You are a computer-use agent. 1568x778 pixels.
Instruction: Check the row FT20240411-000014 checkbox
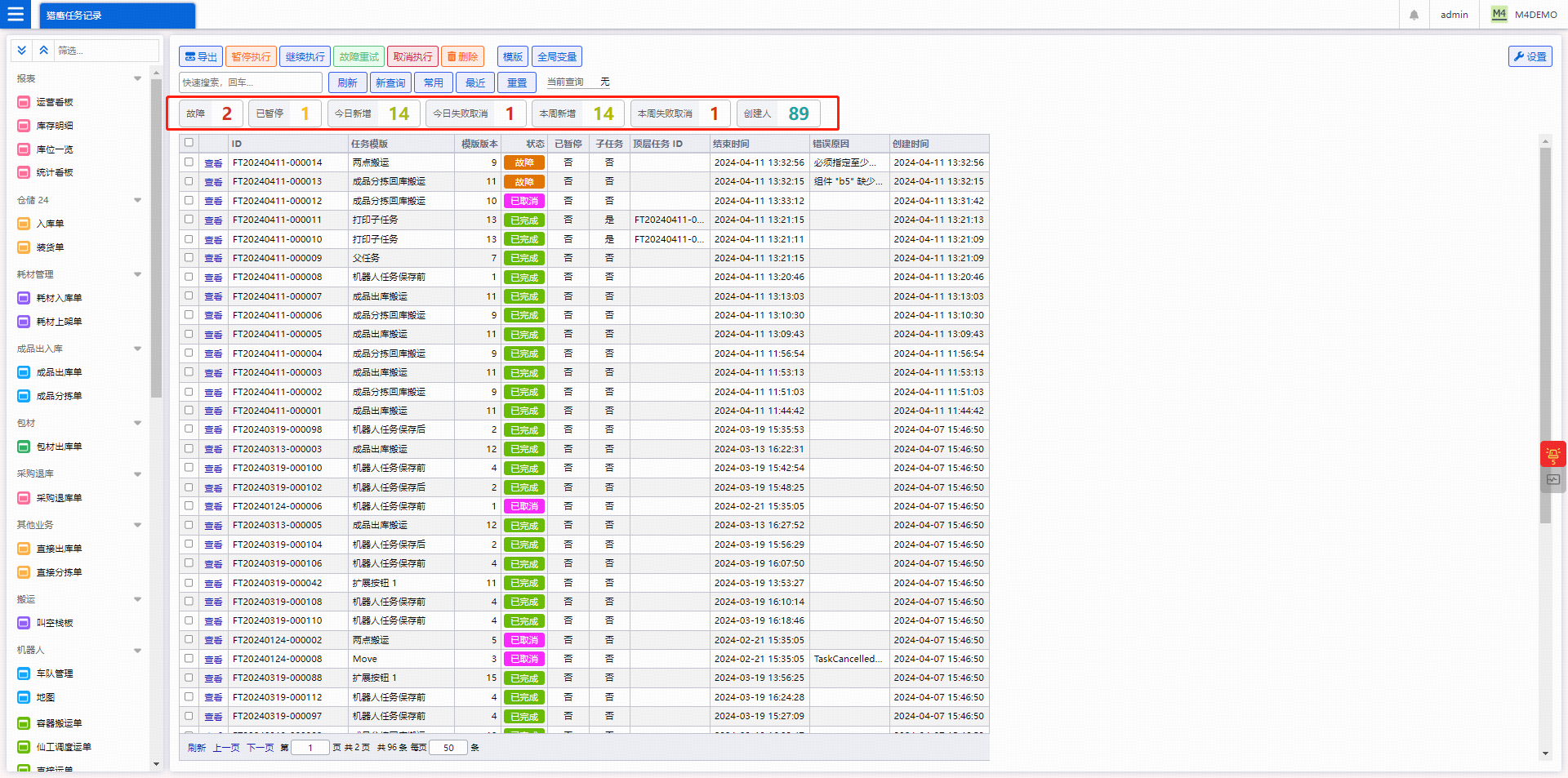pyautogui.click(x=189, y=162)
